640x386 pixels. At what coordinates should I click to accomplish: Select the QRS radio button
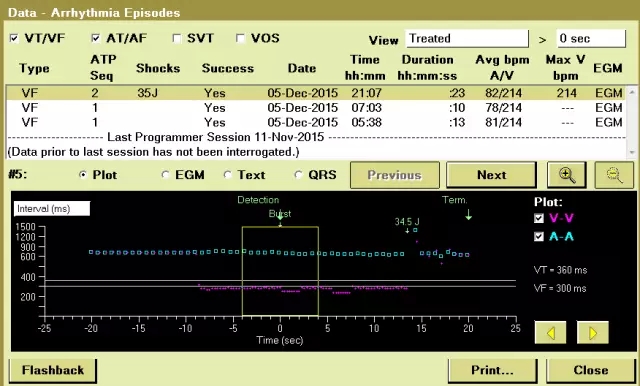(x=298, y=175)
